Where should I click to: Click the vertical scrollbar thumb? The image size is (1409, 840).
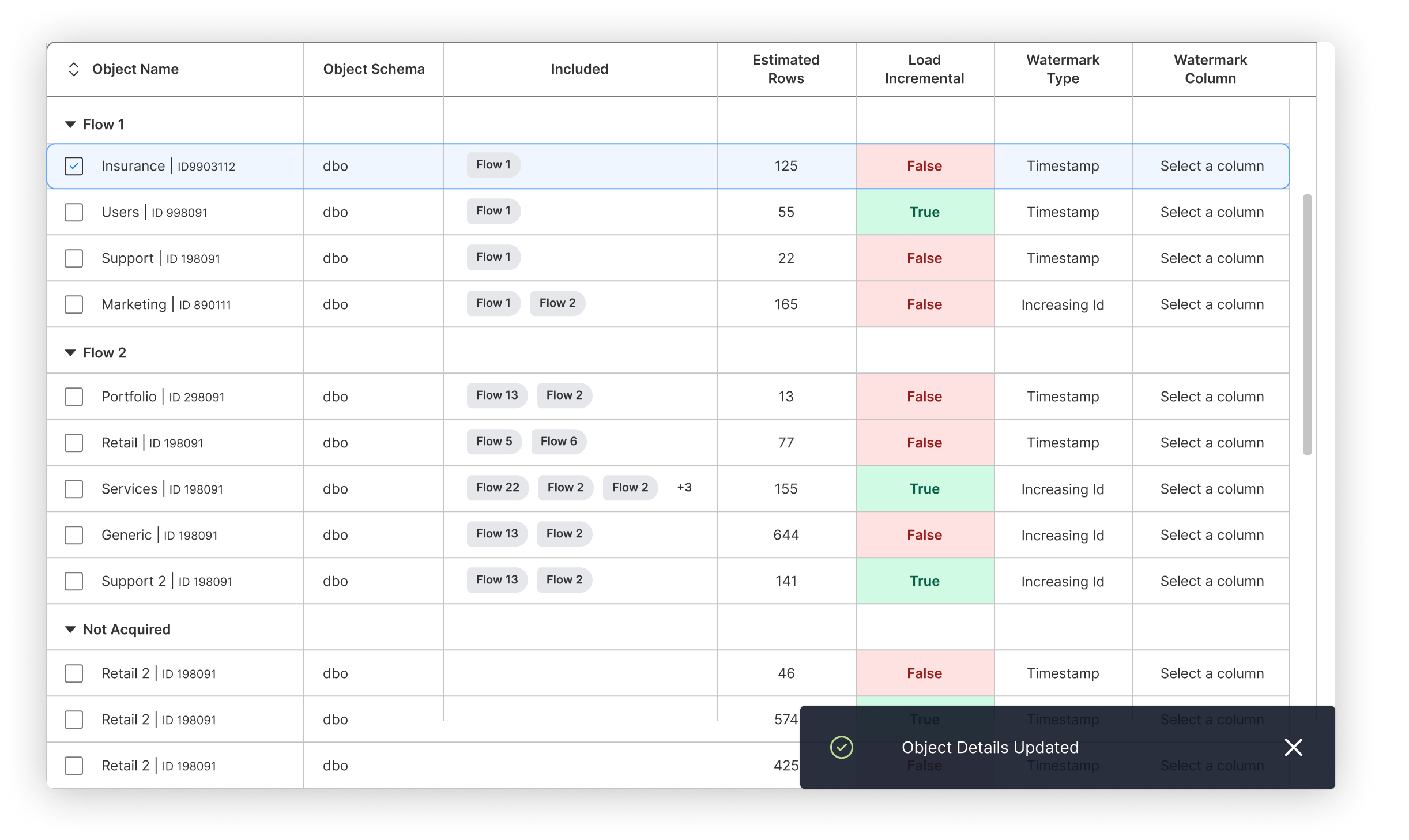[1307, 324]
